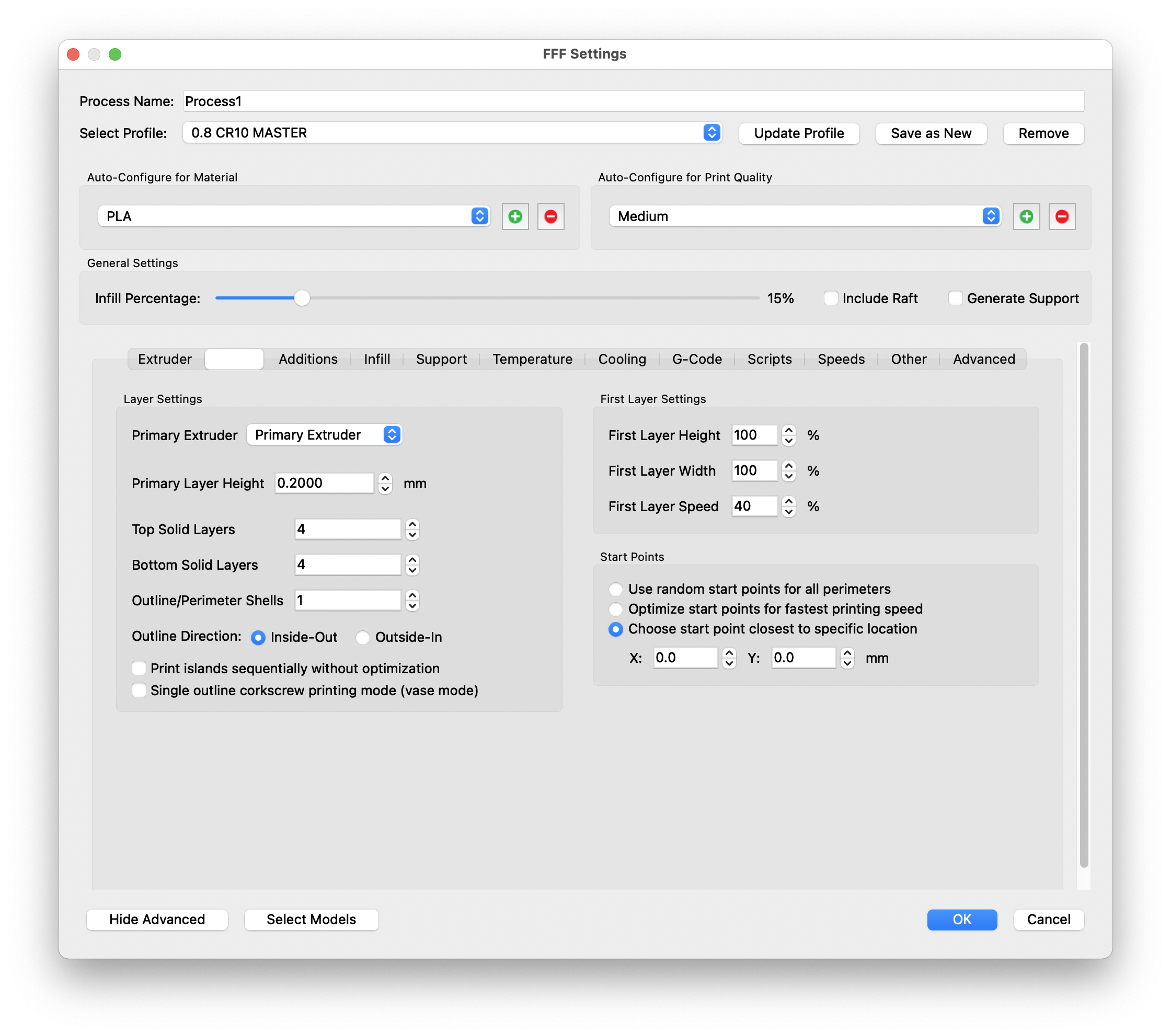Increase Outline/Perimeter Shells stepper arrow
The height and width of the screenshot is (1036, 1171).
(x=412, y=594)
